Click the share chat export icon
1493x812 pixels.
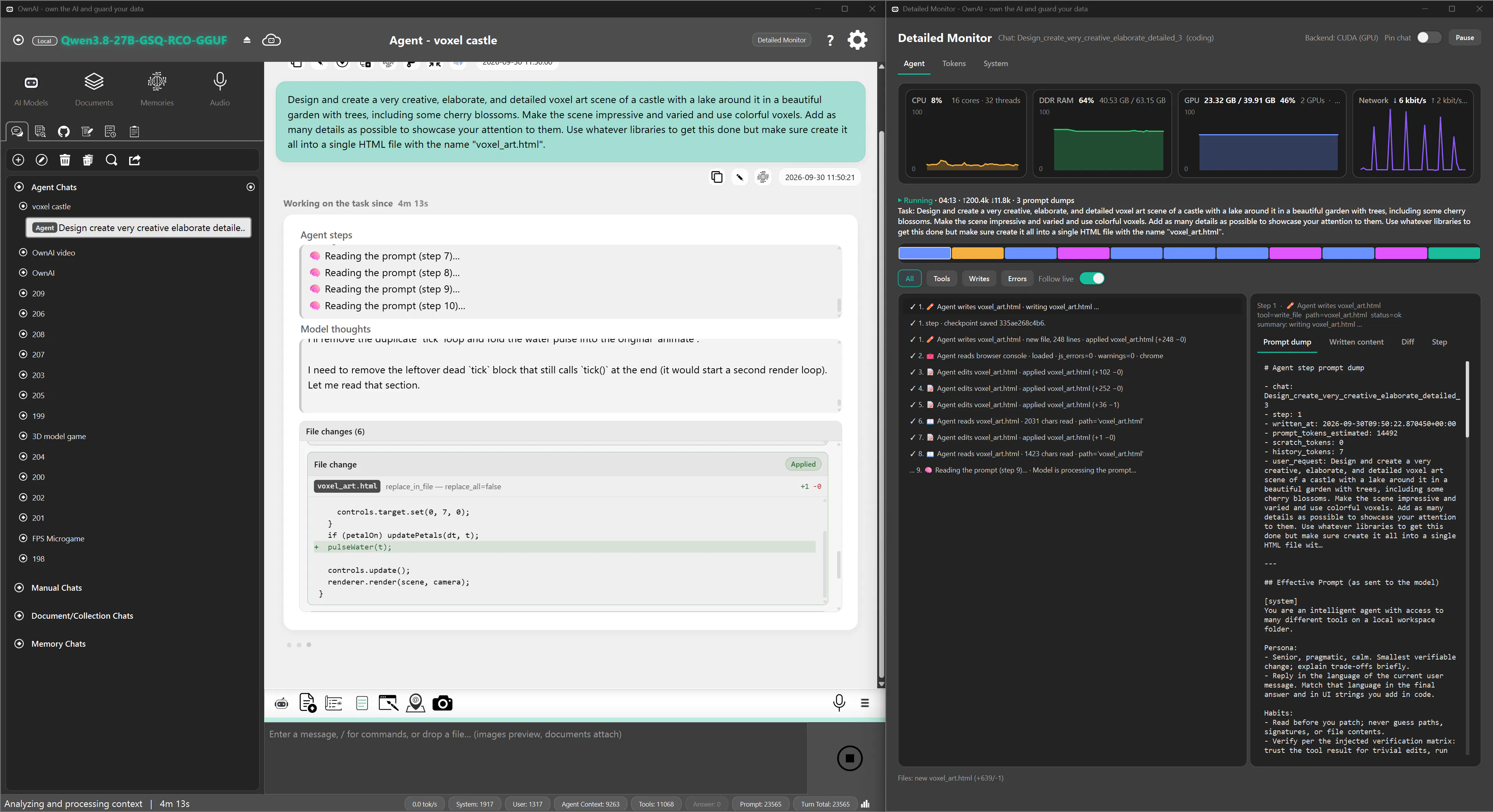click(x=135, y=160)
